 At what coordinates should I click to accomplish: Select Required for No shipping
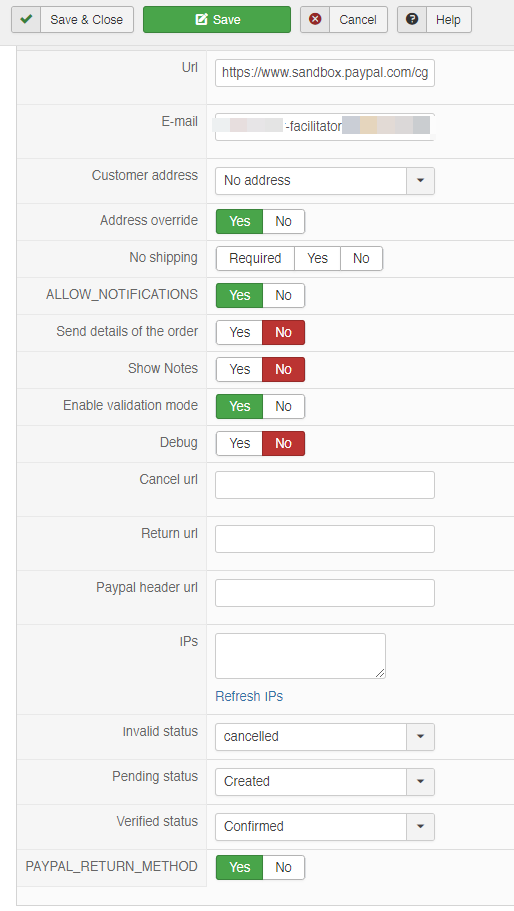[255, 259]
